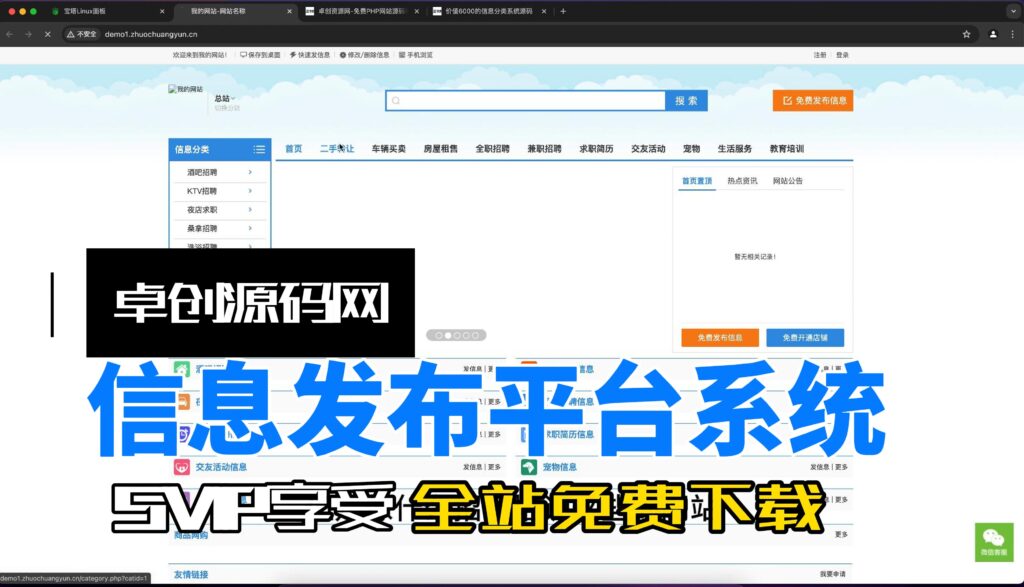The height and width of the screenshot is (587, 1024).
Task: Expand the 桑拿招聘 category chevron
Action: pyautogui.click(x=250, y=229)
